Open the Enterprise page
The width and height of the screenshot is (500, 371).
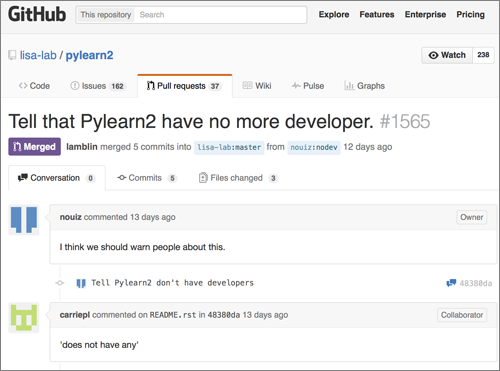[425, 15]
